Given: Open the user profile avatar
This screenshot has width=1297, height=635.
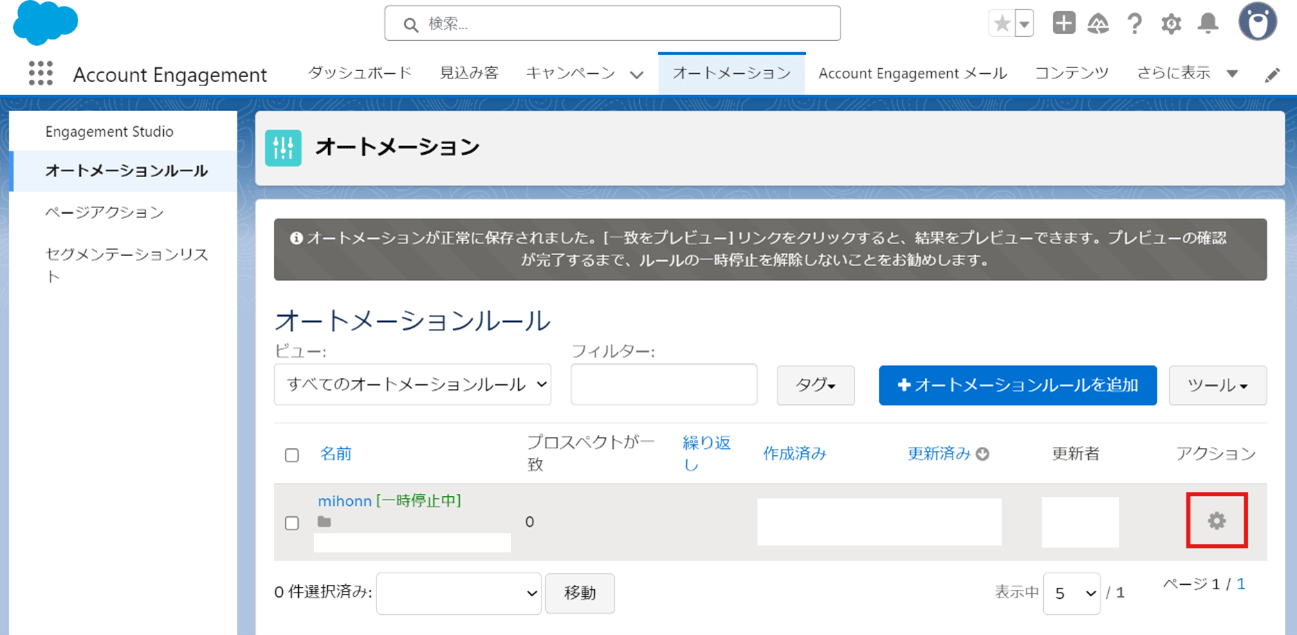Looking at the screenshot, I should [1257, 22].
